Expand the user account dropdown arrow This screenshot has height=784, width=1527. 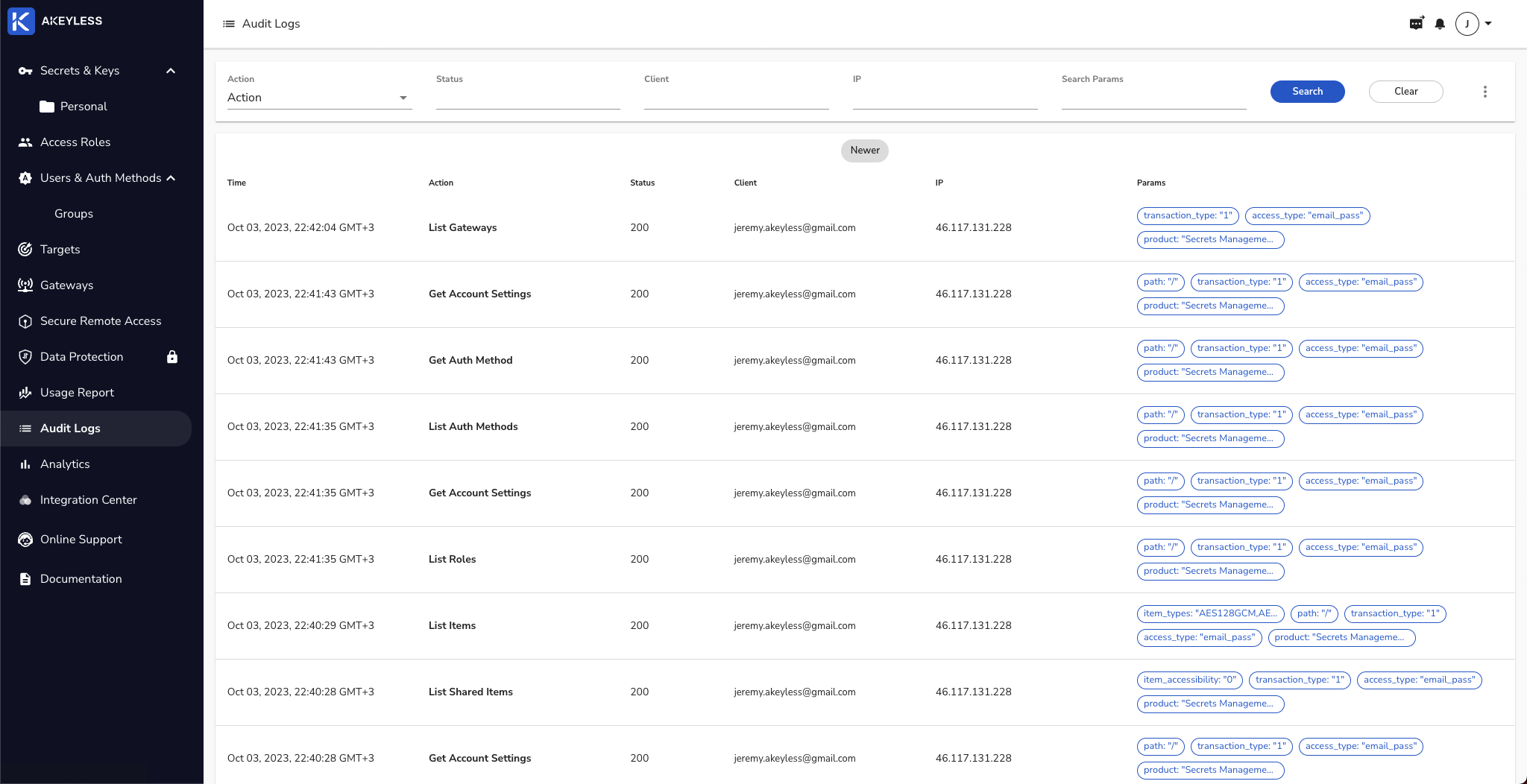(x=1488, y=24)
